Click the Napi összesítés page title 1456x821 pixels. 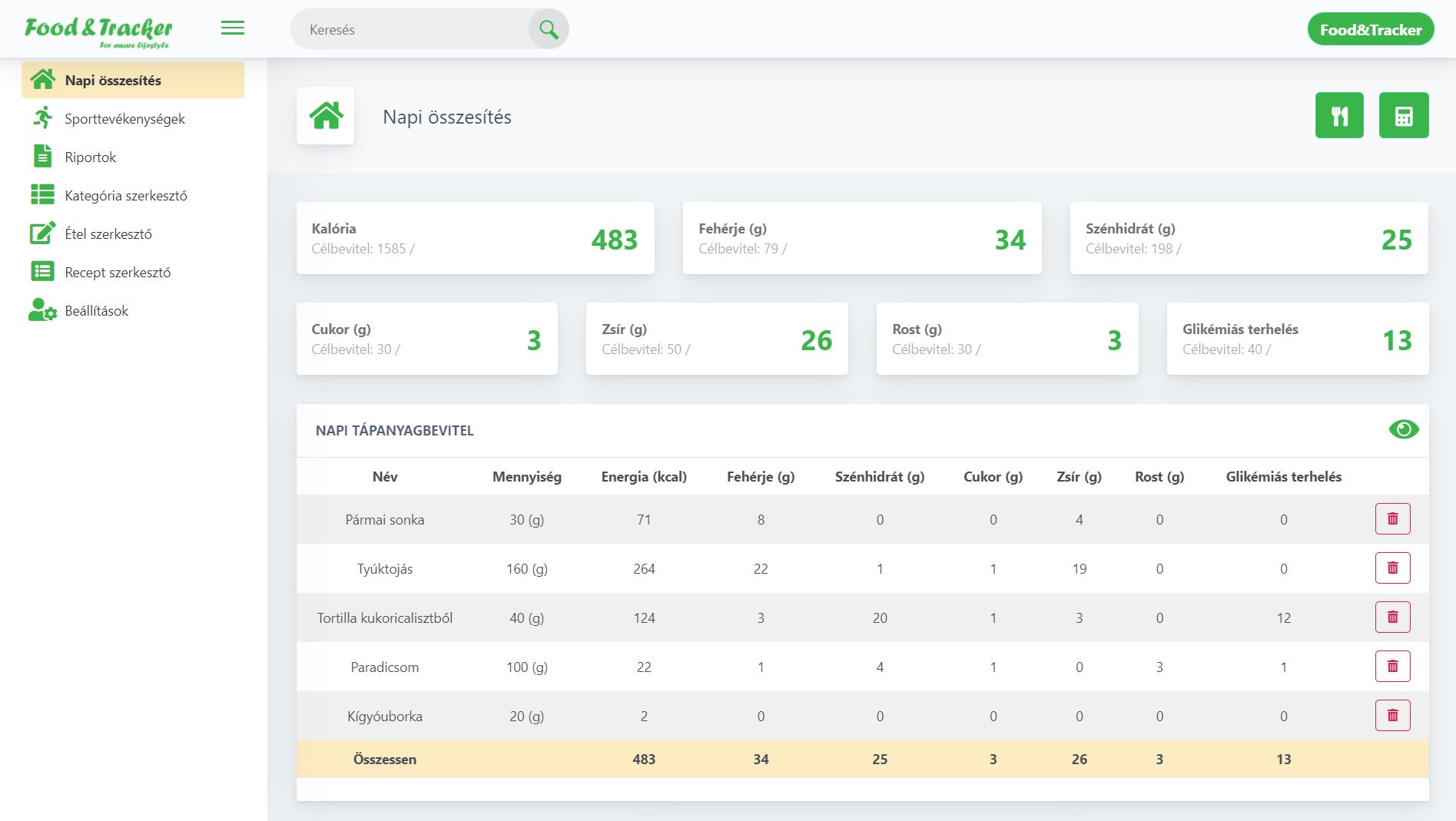point(447,117)
